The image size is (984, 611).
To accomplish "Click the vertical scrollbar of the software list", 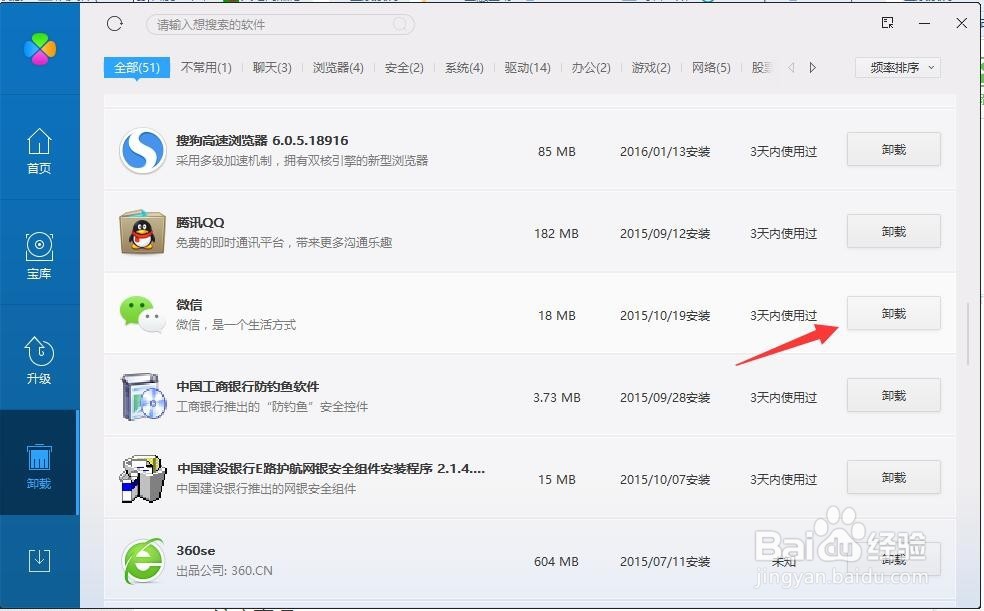I will pos(968,332).
